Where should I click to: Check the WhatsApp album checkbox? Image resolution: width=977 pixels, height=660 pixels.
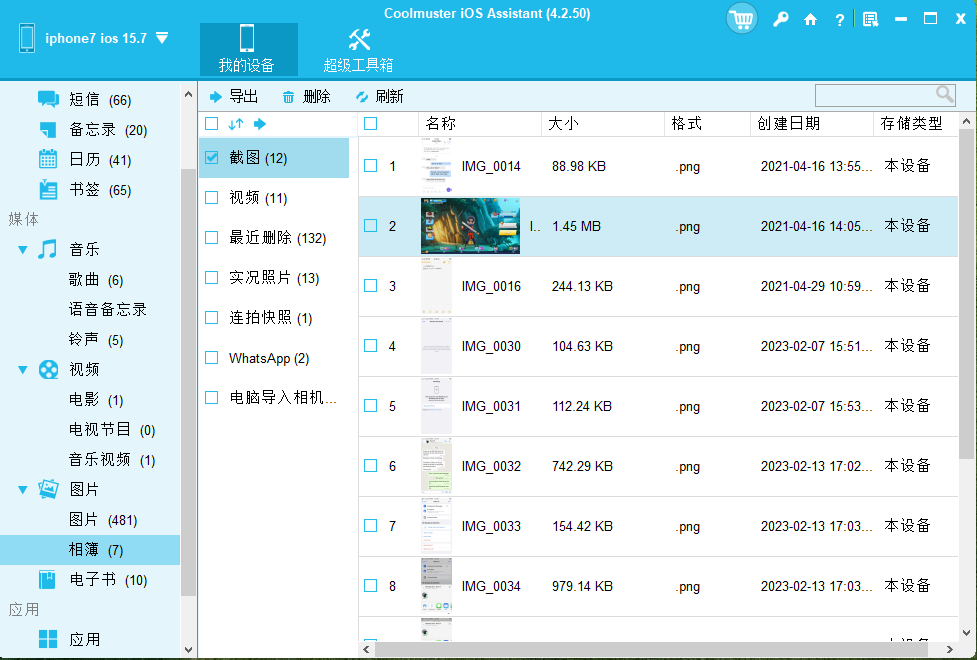point(211,357)
